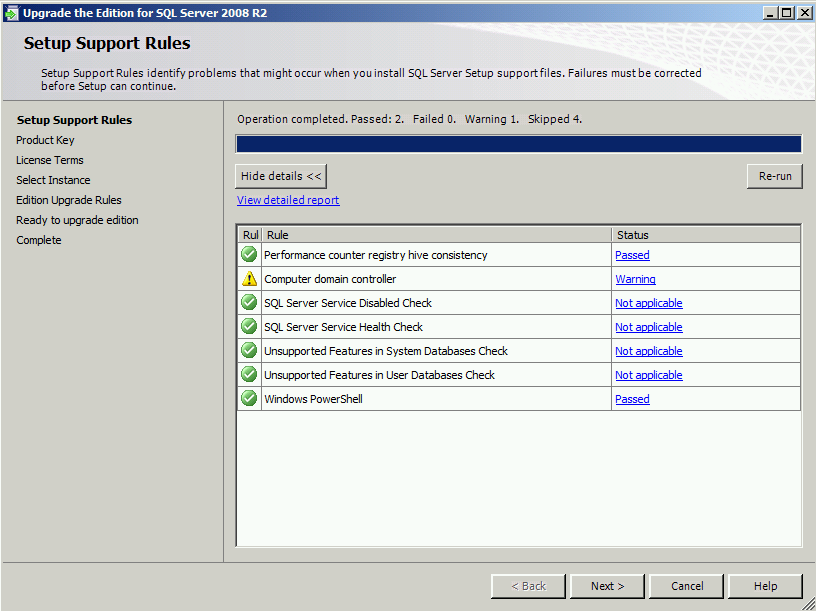Open Passed status for Windows PowerShell
Screen dimensions: 816x611
pos(632,399)
